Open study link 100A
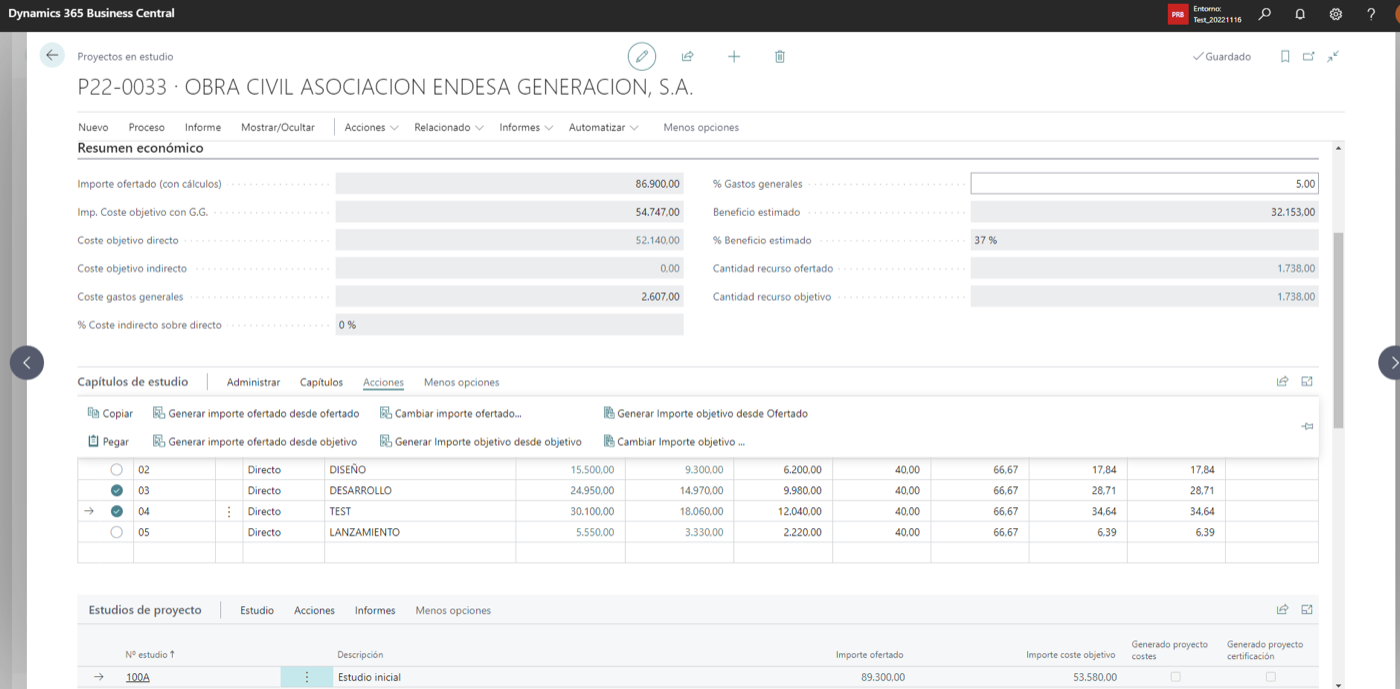The image size is (1400, 689). click(138, 677)
